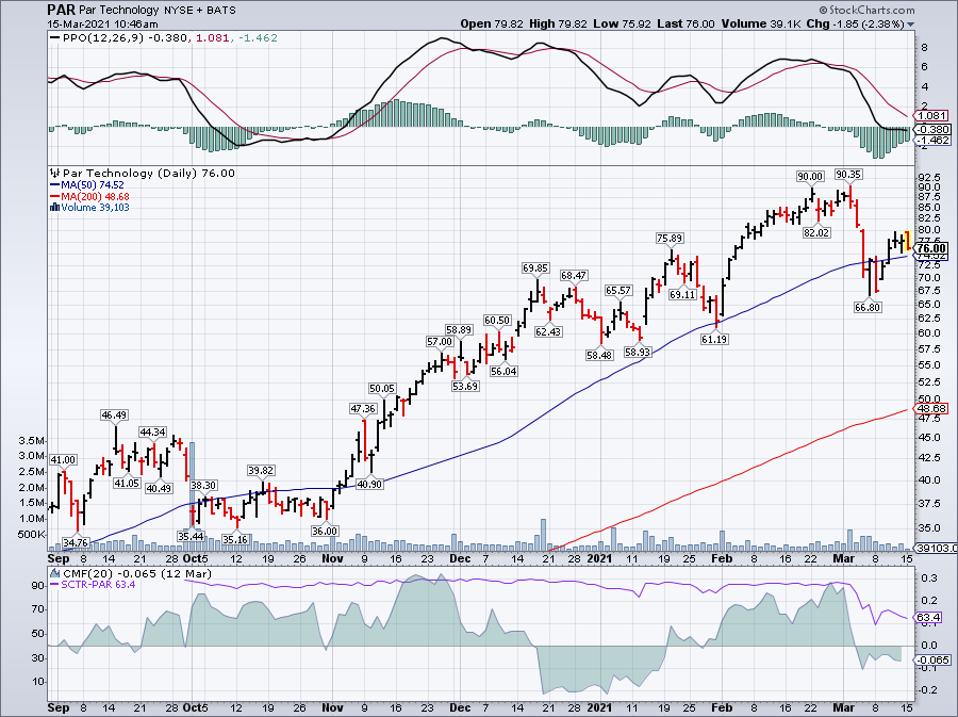Image resolution: width=958 pixels, height=717 pixels.
Task: Click the 53.69 low price label
Action: 466,386
